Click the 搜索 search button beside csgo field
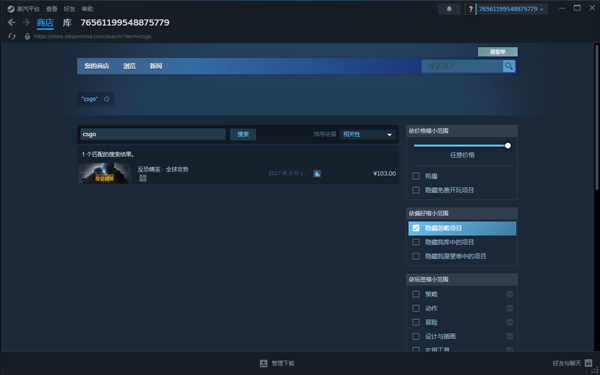600x375 pixels. pos(243,134)
